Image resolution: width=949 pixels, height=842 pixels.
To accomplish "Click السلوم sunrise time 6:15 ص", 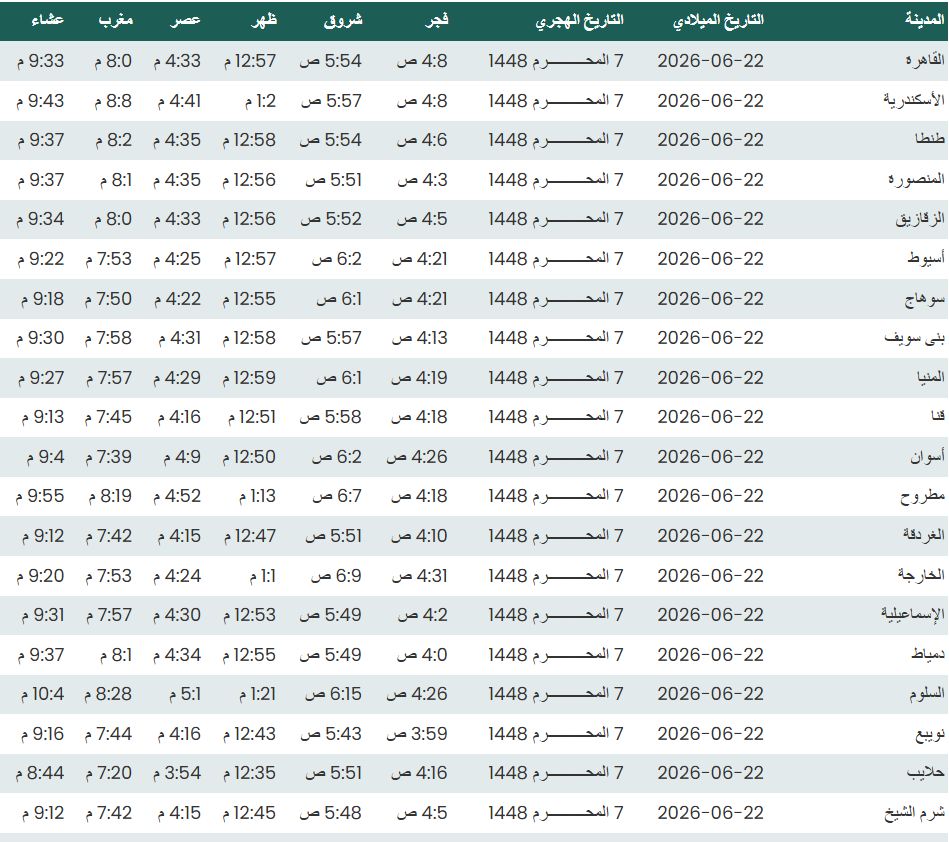I will point(333,694).
